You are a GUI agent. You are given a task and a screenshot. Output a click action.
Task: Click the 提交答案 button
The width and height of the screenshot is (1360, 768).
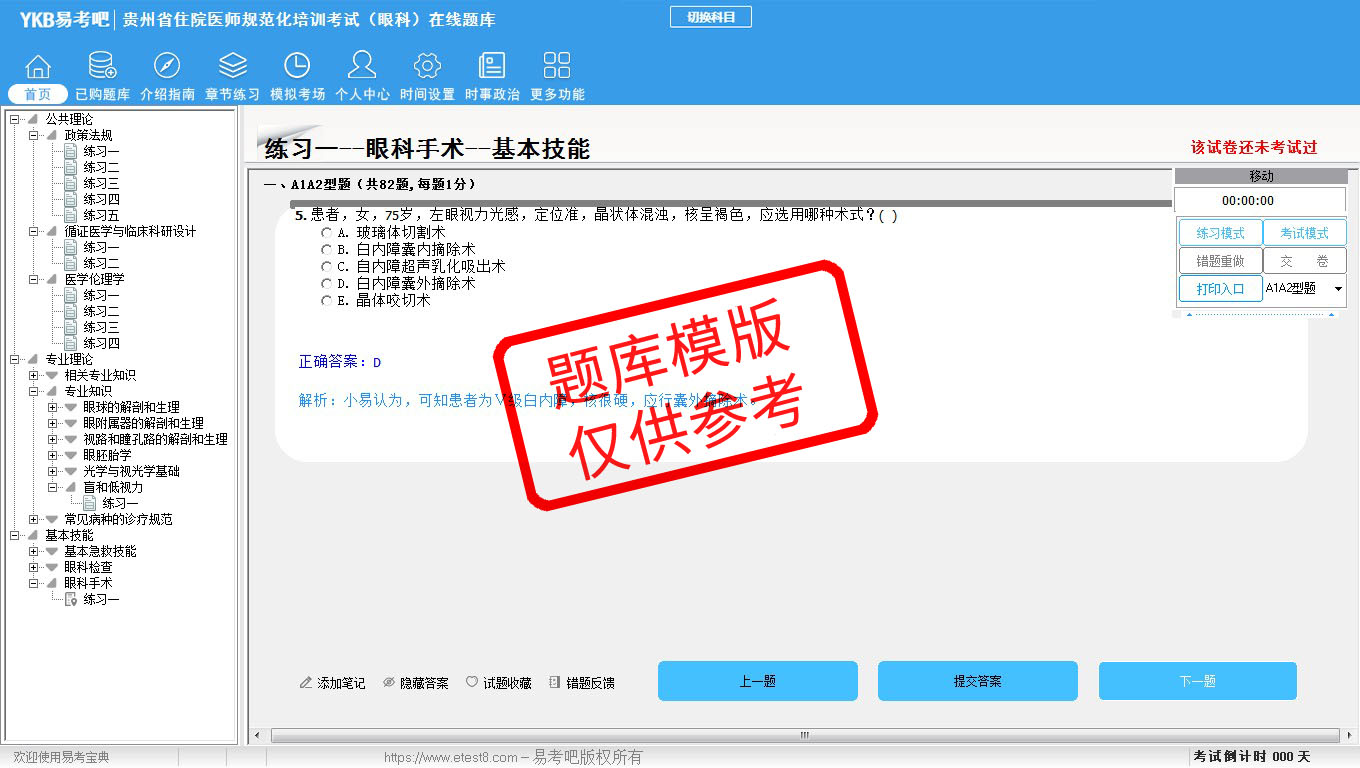[x=977, y=681]
